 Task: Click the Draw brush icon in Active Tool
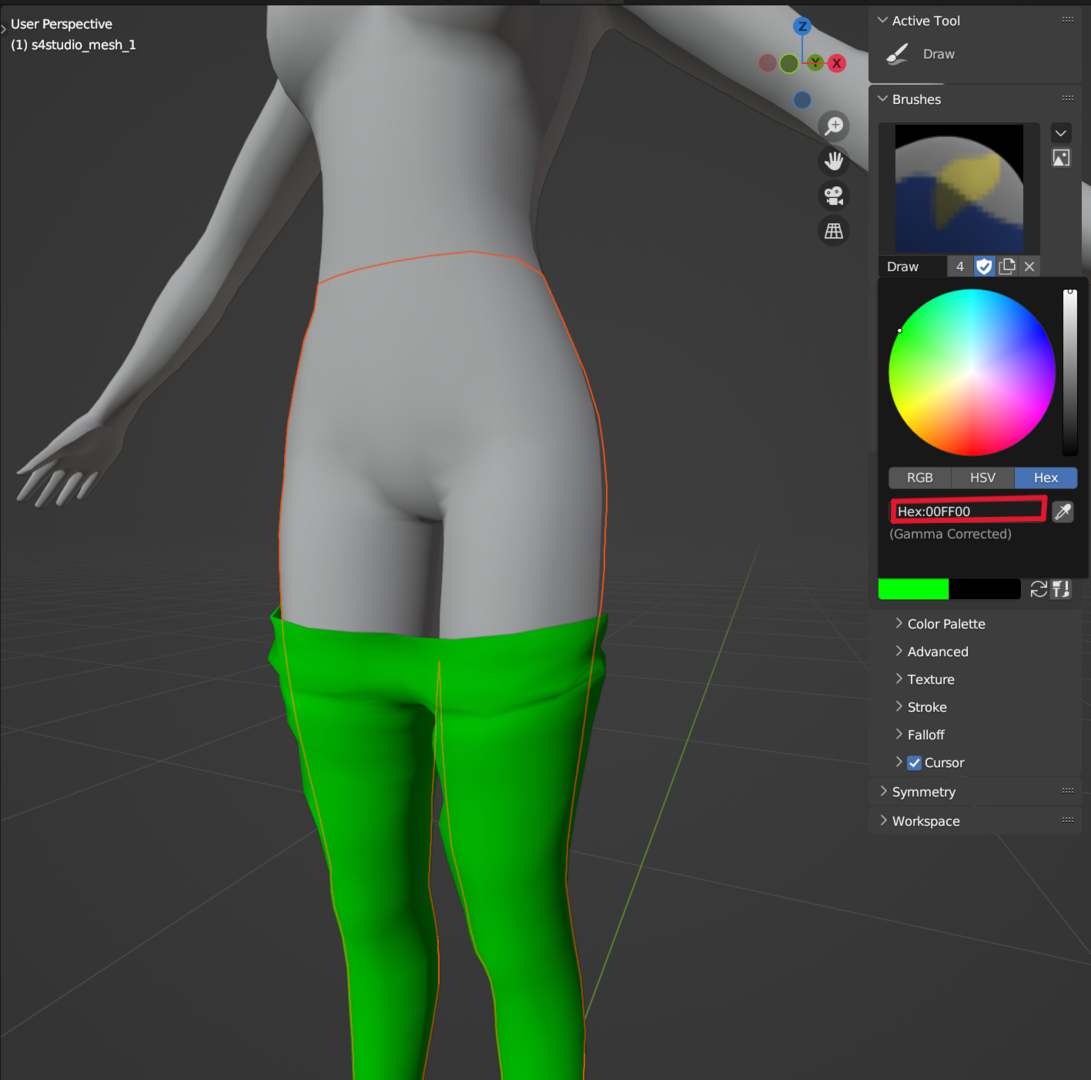point(897,54)
